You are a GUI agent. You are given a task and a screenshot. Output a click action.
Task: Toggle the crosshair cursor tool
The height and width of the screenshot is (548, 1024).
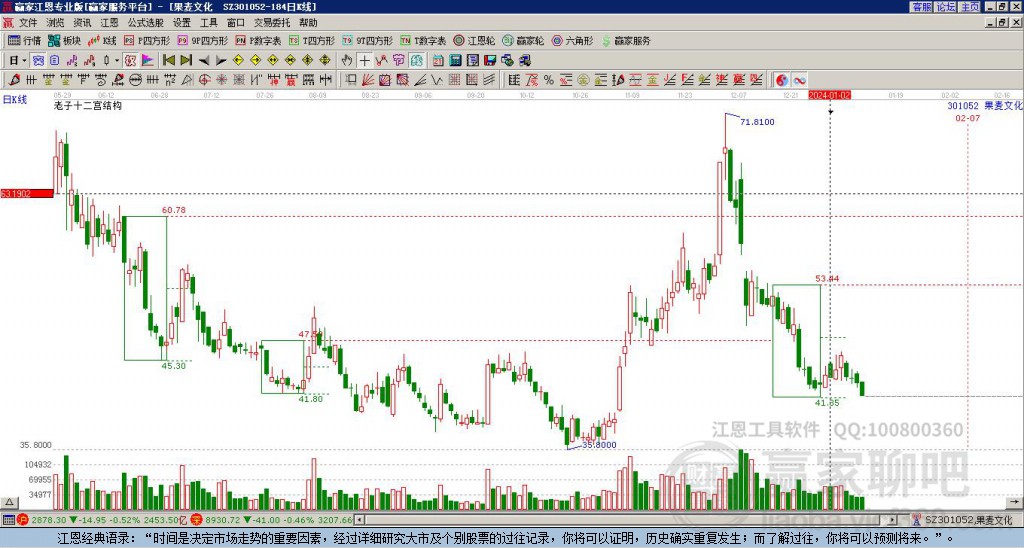click(364, 61)
